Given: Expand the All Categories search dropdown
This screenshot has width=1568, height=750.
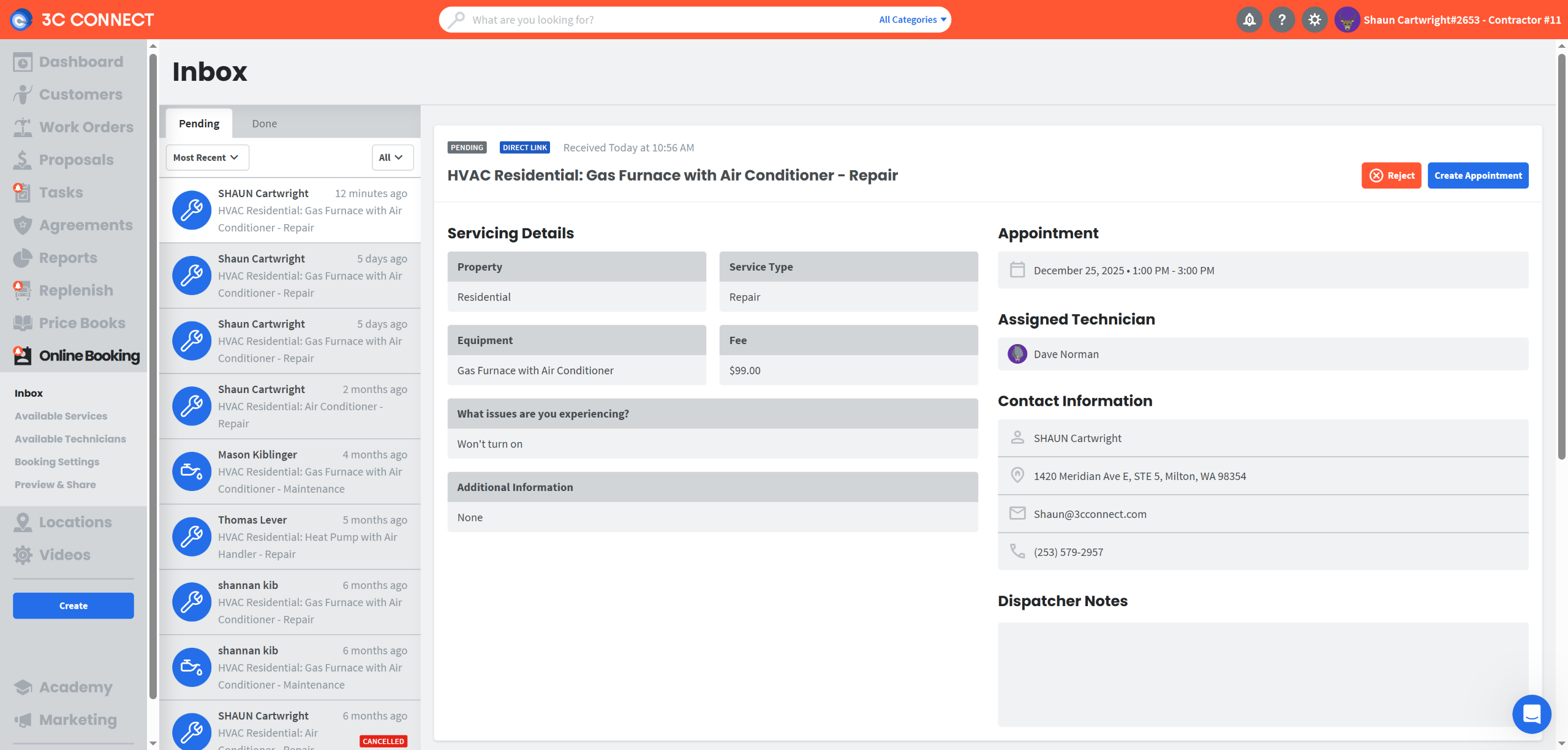Looking at the screenshot, I should tap(913, 20).
